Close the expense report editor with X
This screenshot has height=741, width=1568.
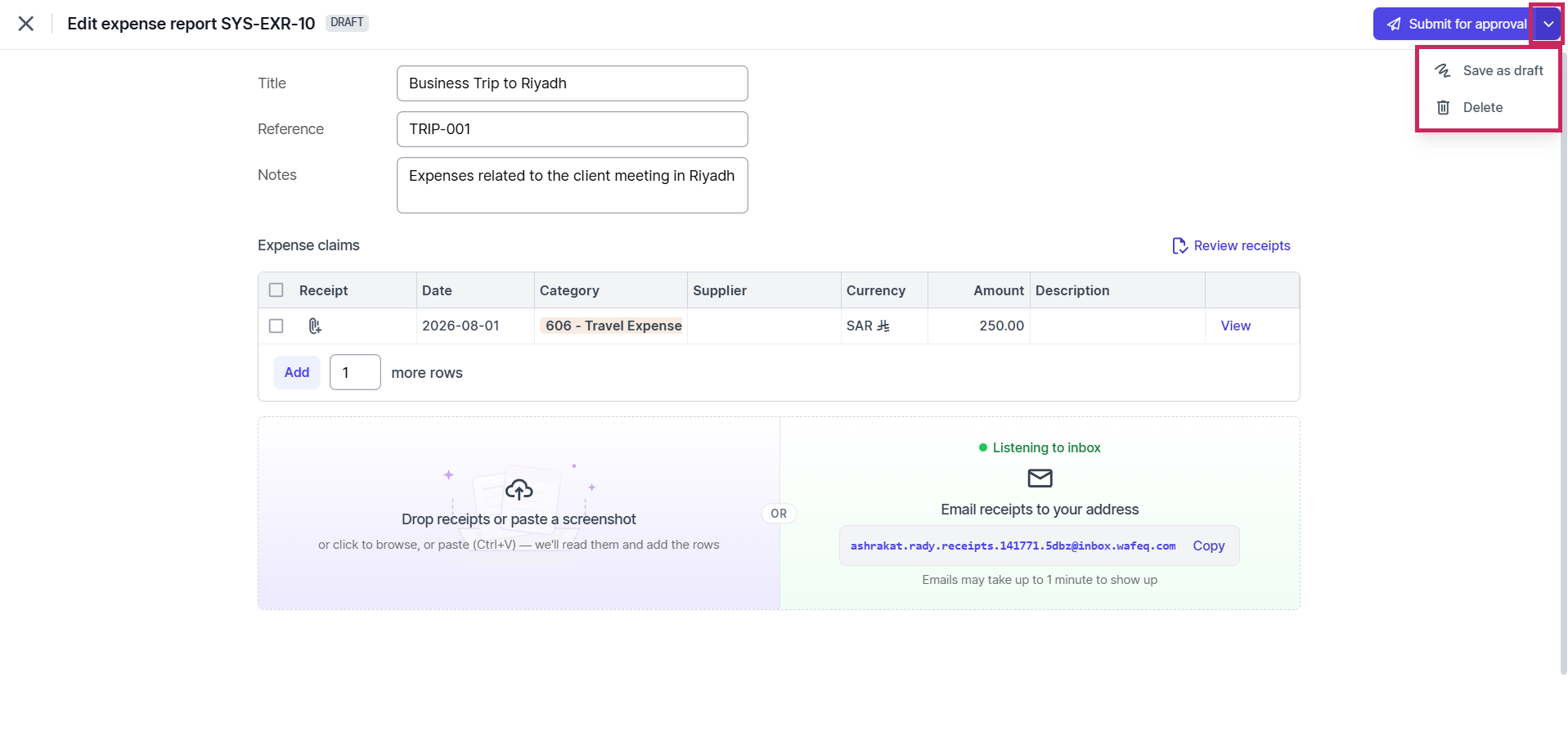26,24
